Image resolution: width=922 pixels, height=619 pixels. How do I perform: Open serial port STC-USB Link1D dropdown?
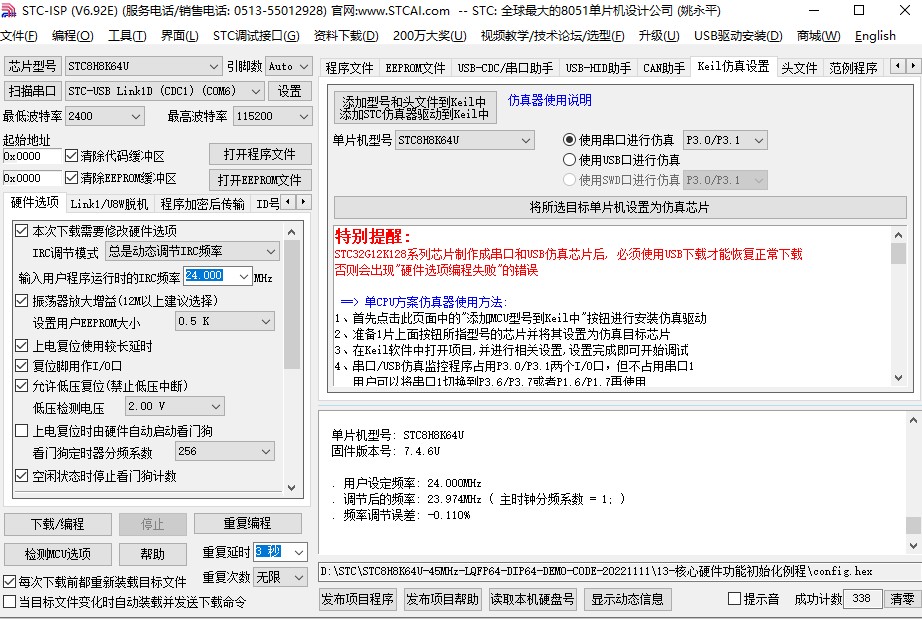164,91
